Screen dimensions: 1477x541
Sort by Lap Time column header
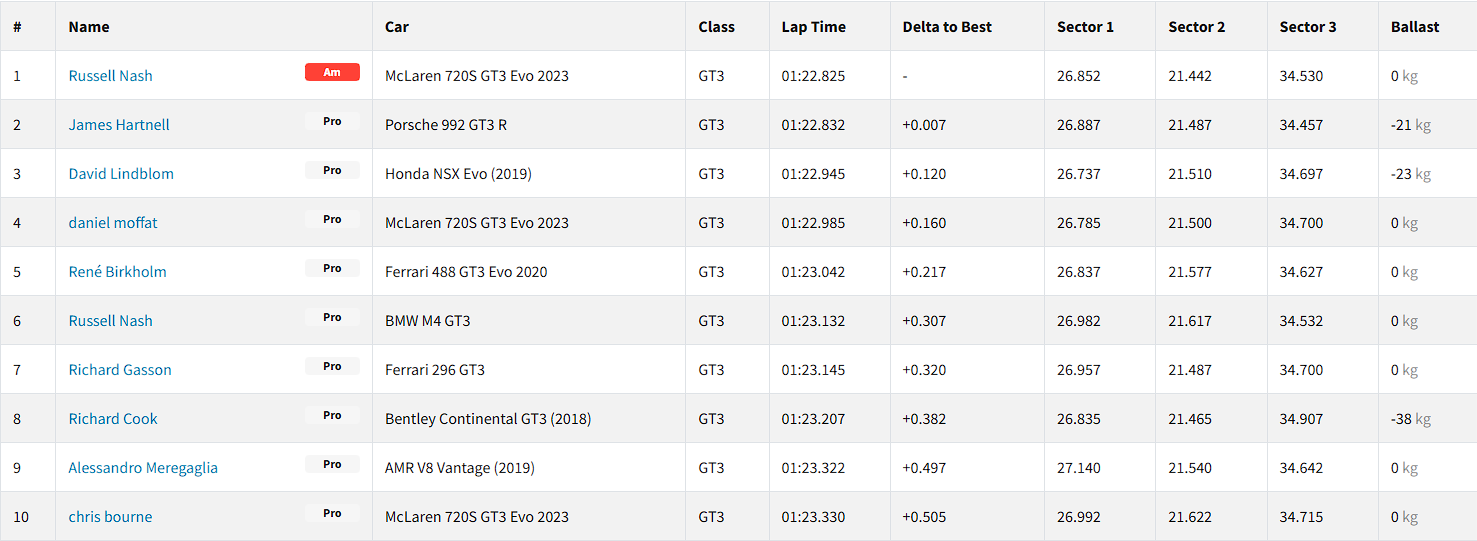(813, 27)
